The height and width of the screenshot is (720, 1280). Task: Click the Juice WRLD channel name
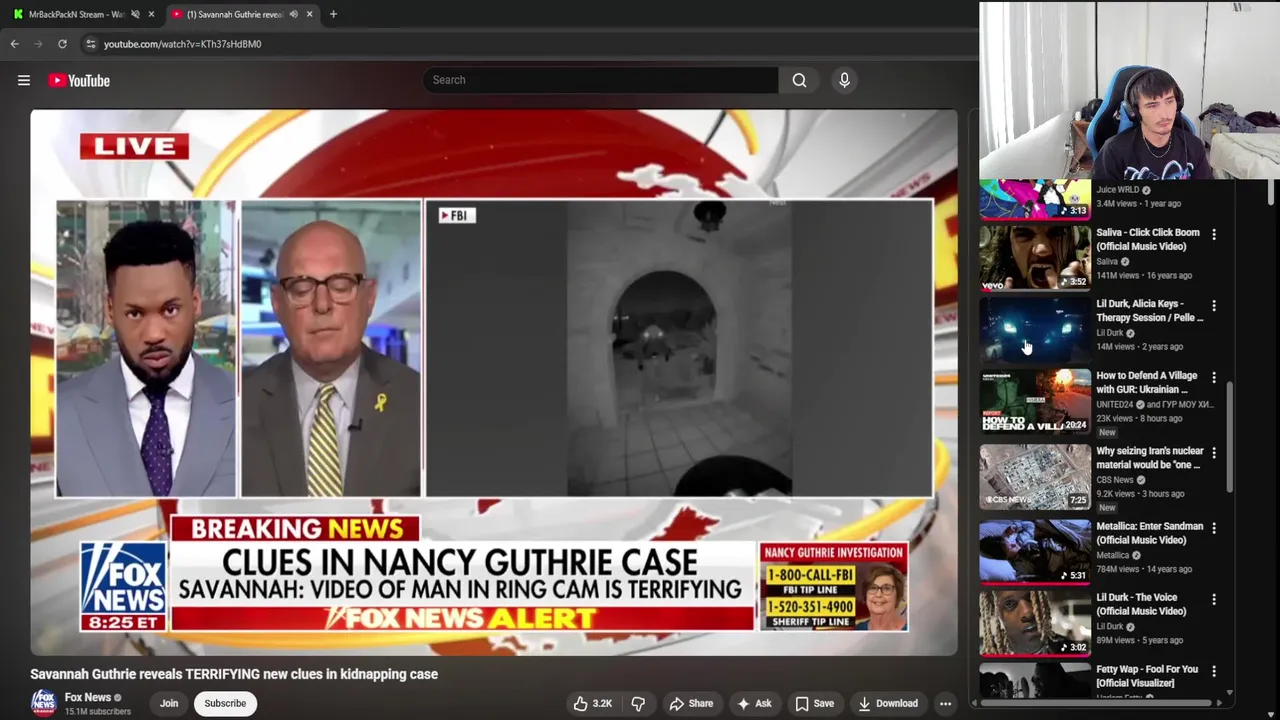1117,189
